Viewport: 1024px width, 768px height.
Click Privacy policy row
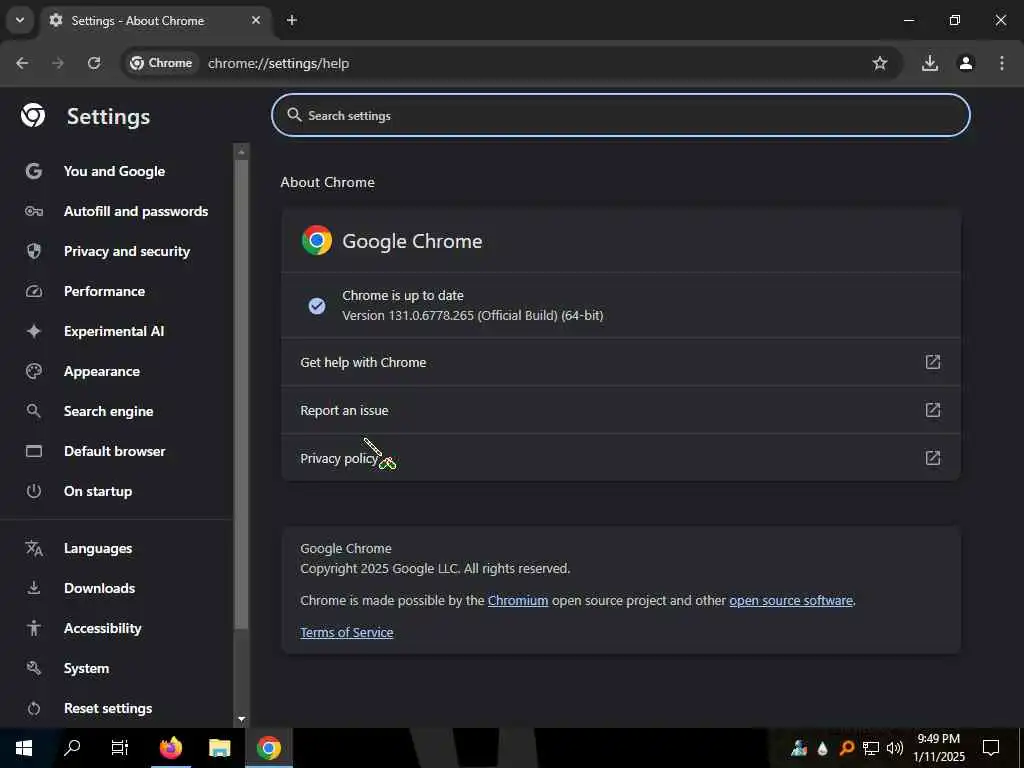620,458
